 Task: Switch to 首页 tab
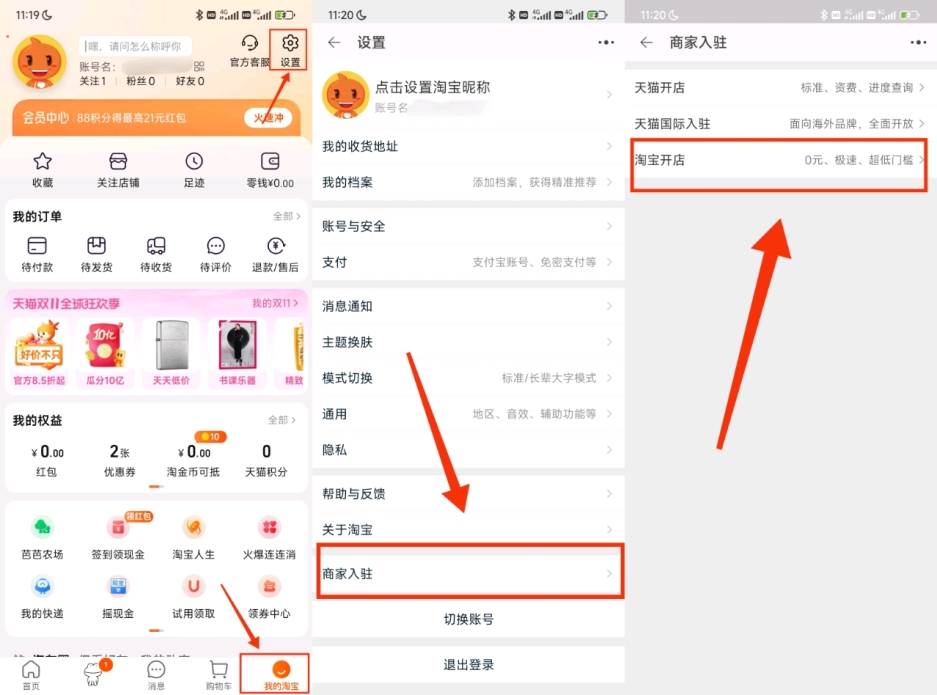31,675
